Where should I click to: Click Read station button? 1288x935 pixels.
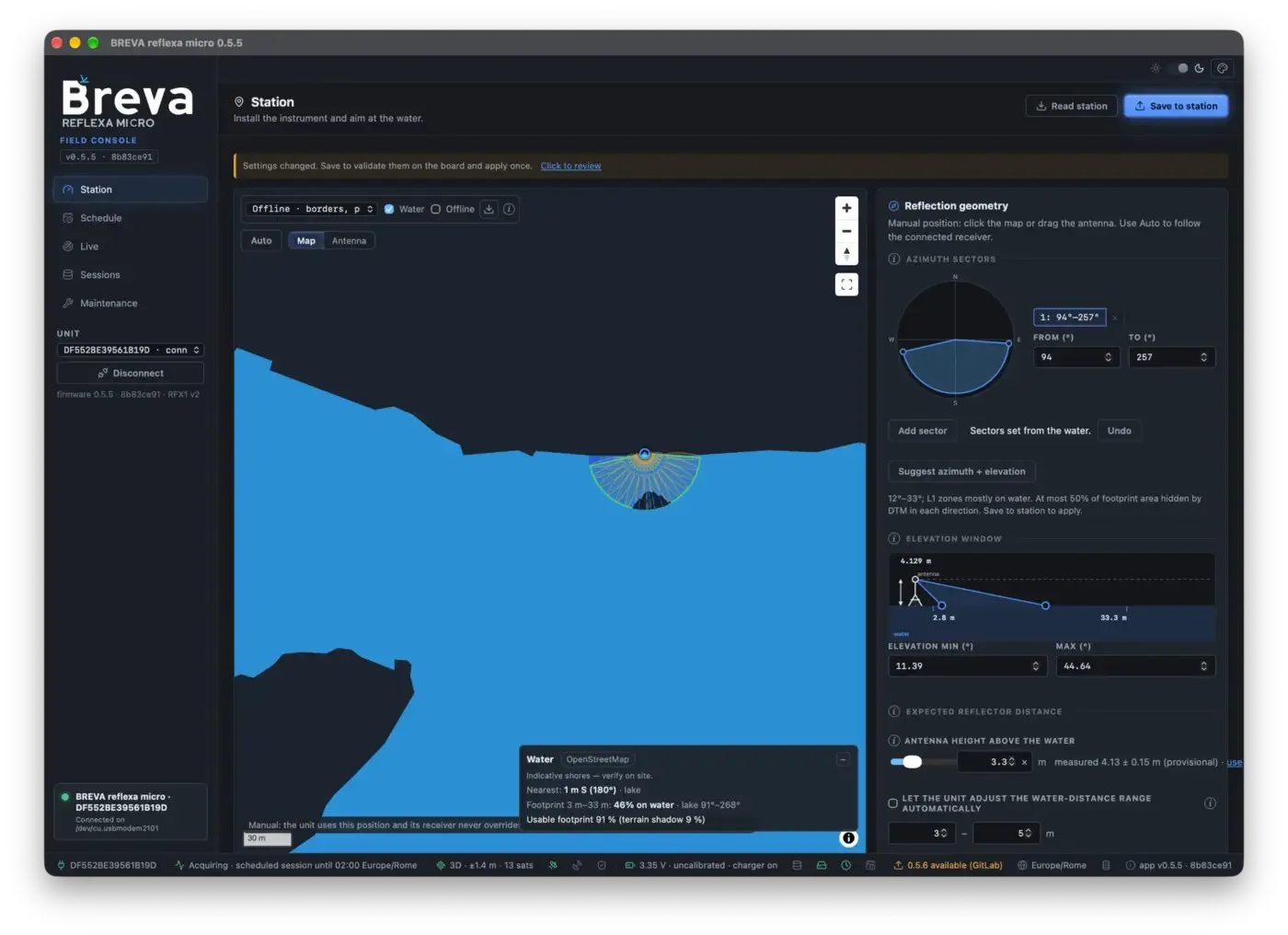pos(1072,106)
